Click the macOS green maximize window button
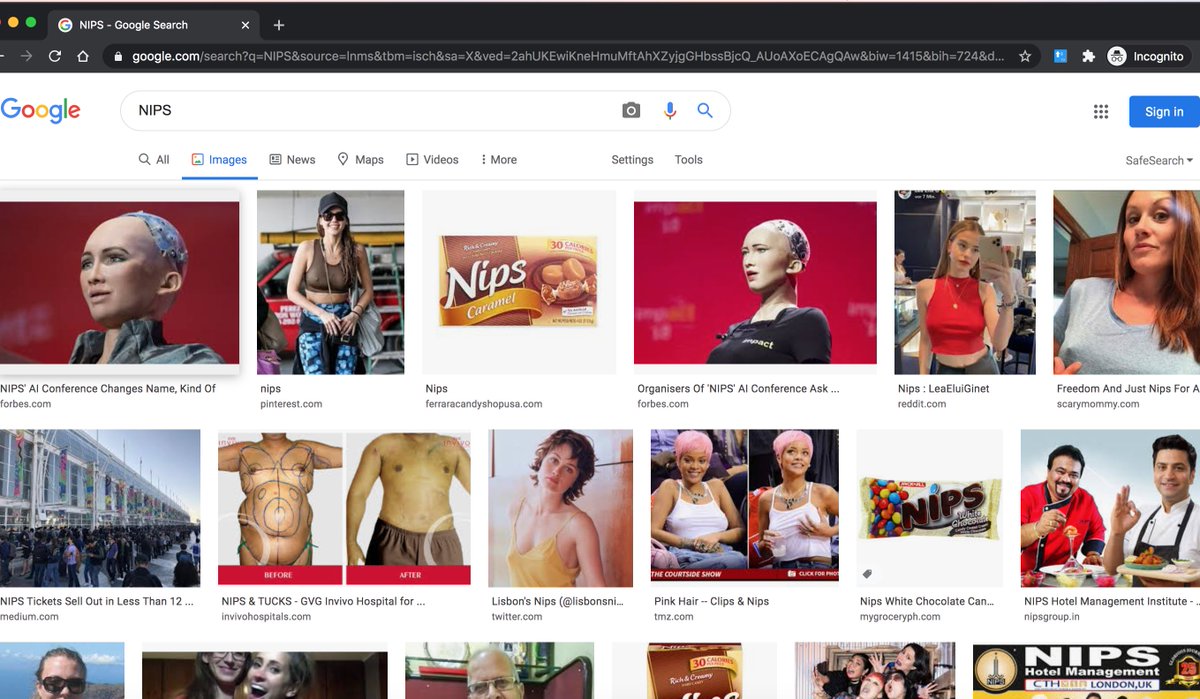The height and width of the screenshot is (699, 1200). tap(31, 22)
